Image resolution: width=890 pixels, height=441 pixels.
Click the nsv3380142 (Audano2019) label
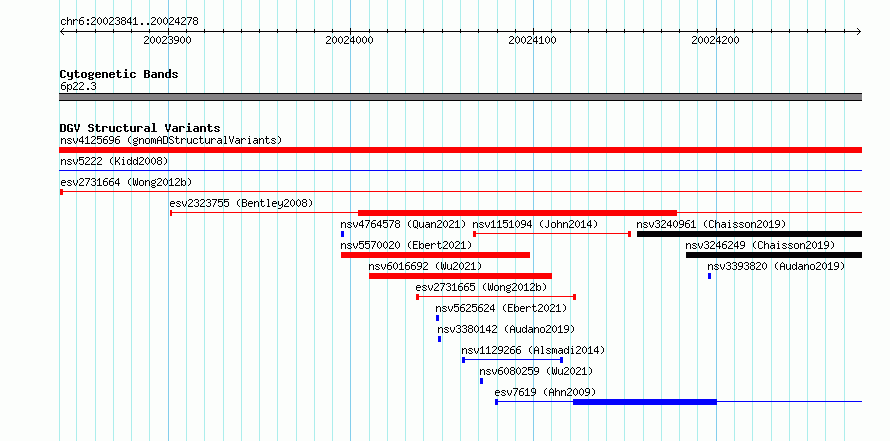[x=506, y=329]
